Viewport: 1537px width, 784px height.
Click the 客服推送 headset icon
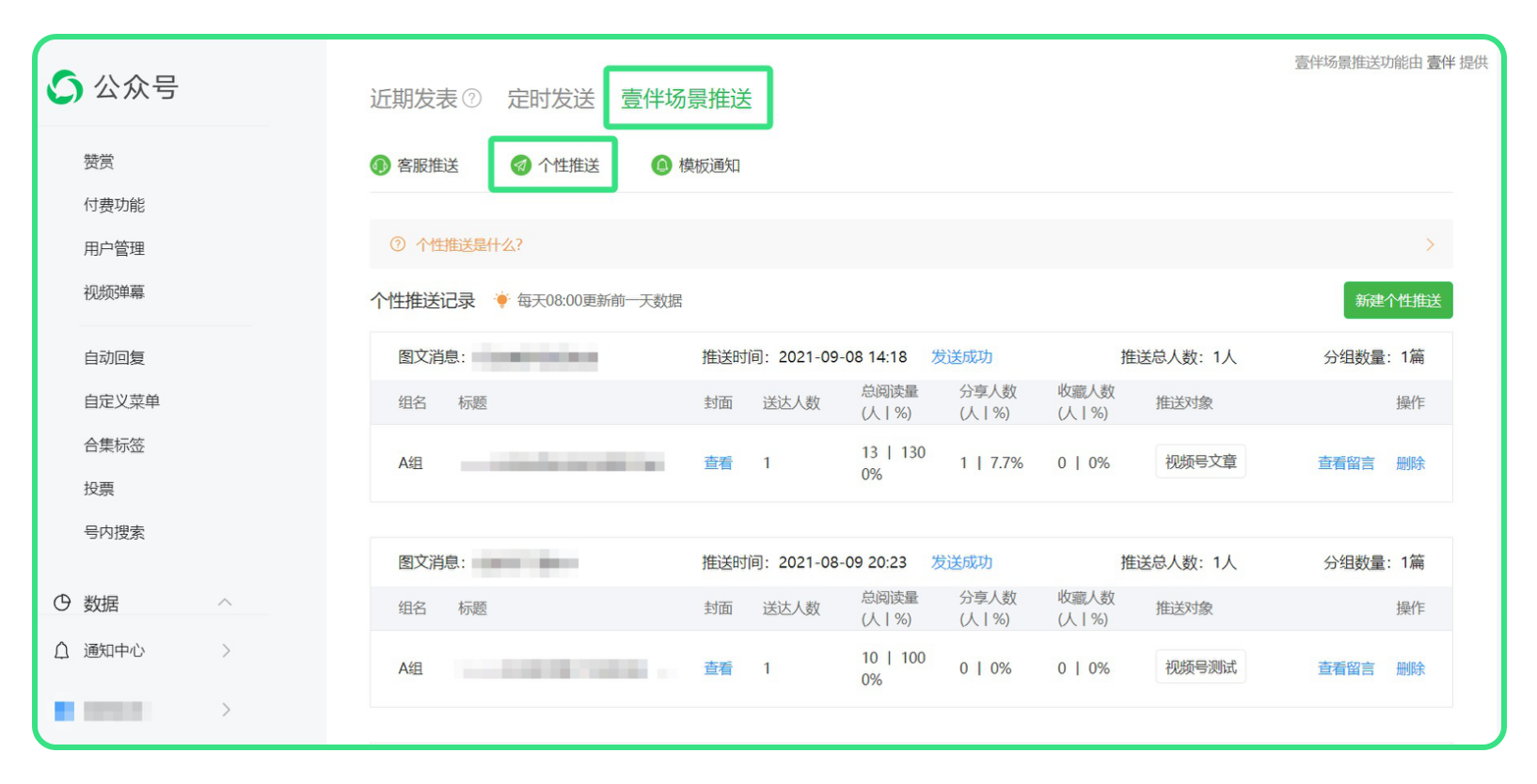[x=380, y=165]
